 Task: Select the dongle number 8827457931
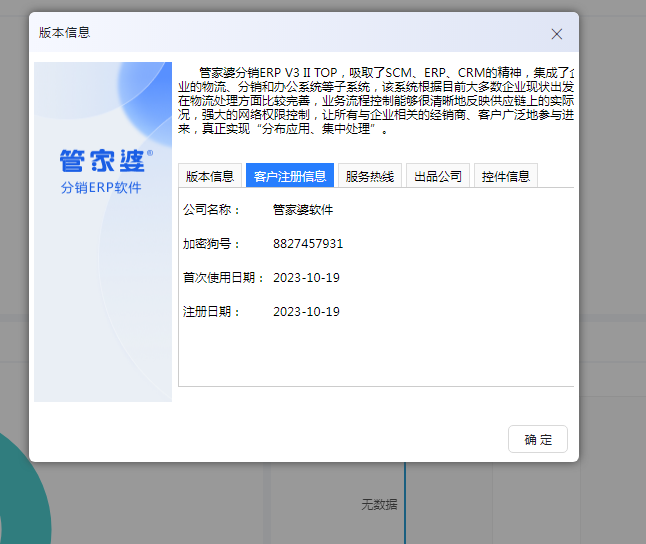[x=308, y=244]
